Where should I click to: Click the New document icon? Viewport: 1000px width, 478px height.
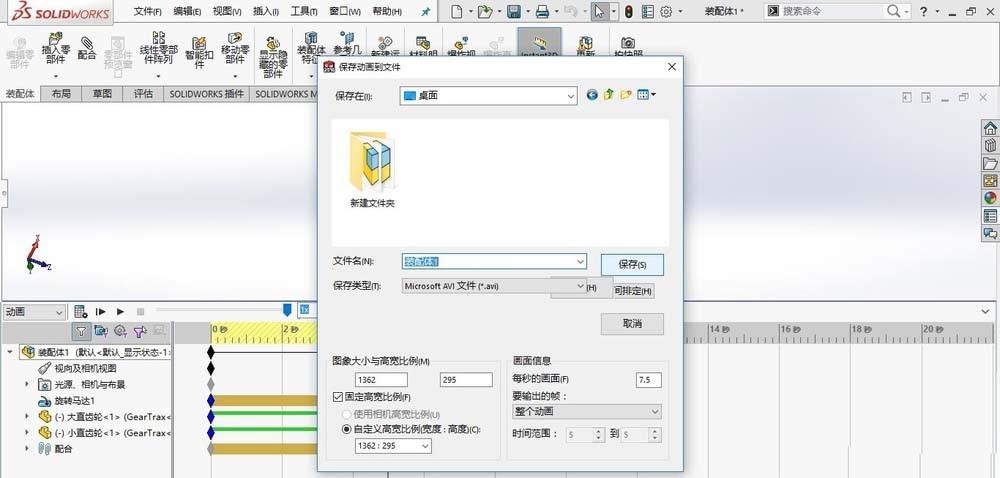456,11
